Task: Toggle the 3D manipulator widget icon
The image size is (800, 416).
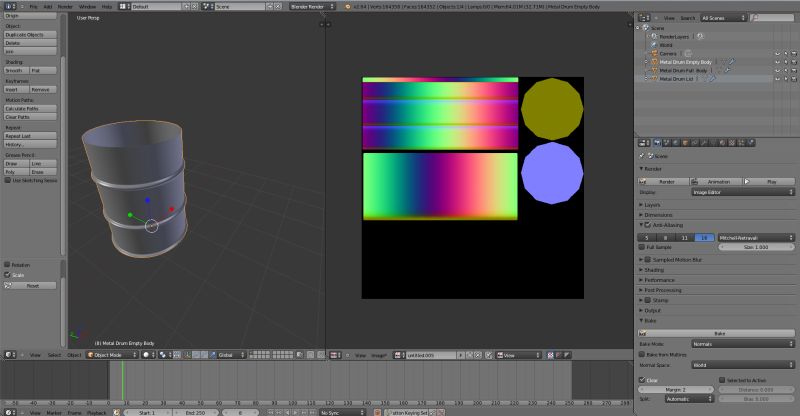Action: point(187,355)
